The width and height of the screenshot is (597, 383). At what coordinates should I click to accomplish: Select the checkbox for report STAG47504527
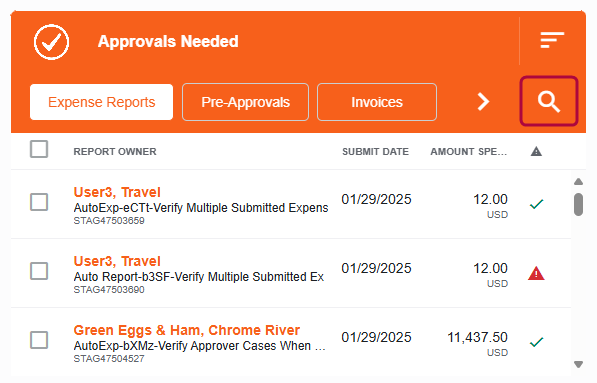click(x=39, y=340)
